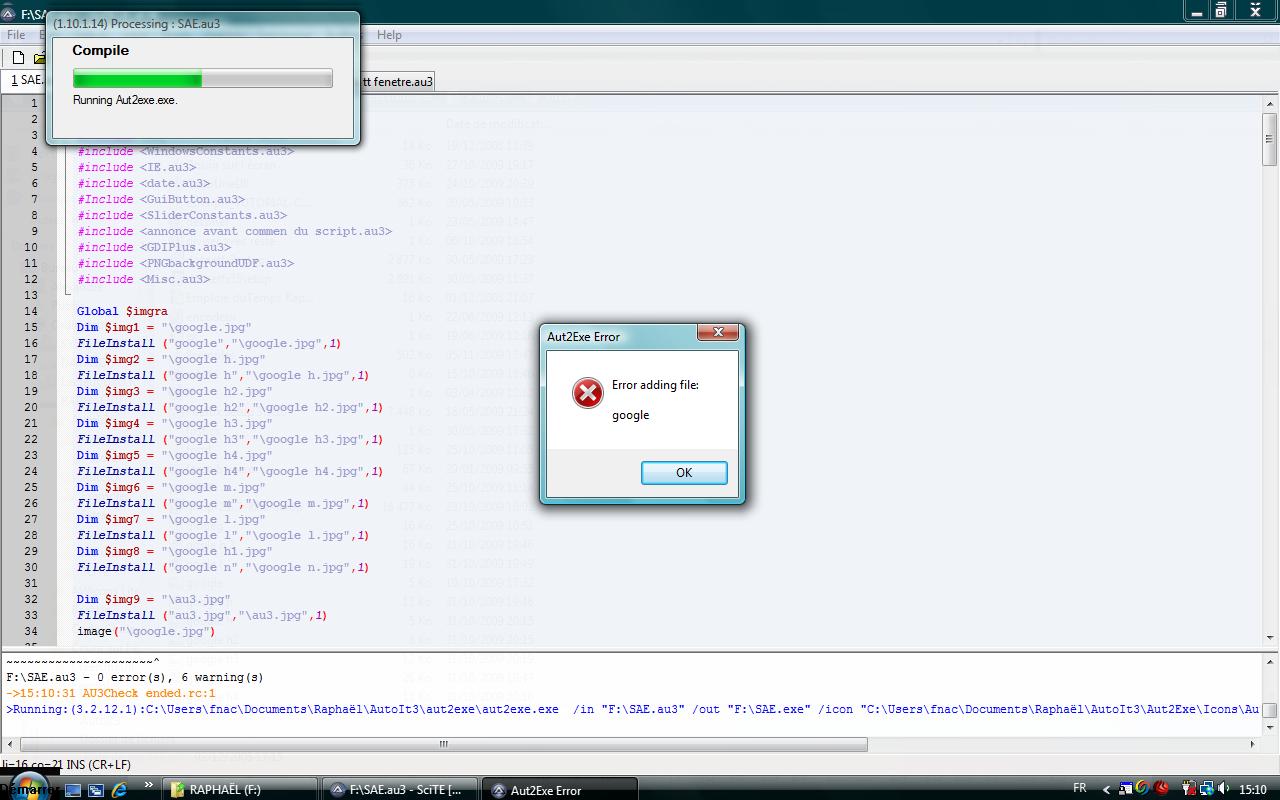1280x800 pixels.
Task: Click the Windows Start orb
Action: [28, 788]
